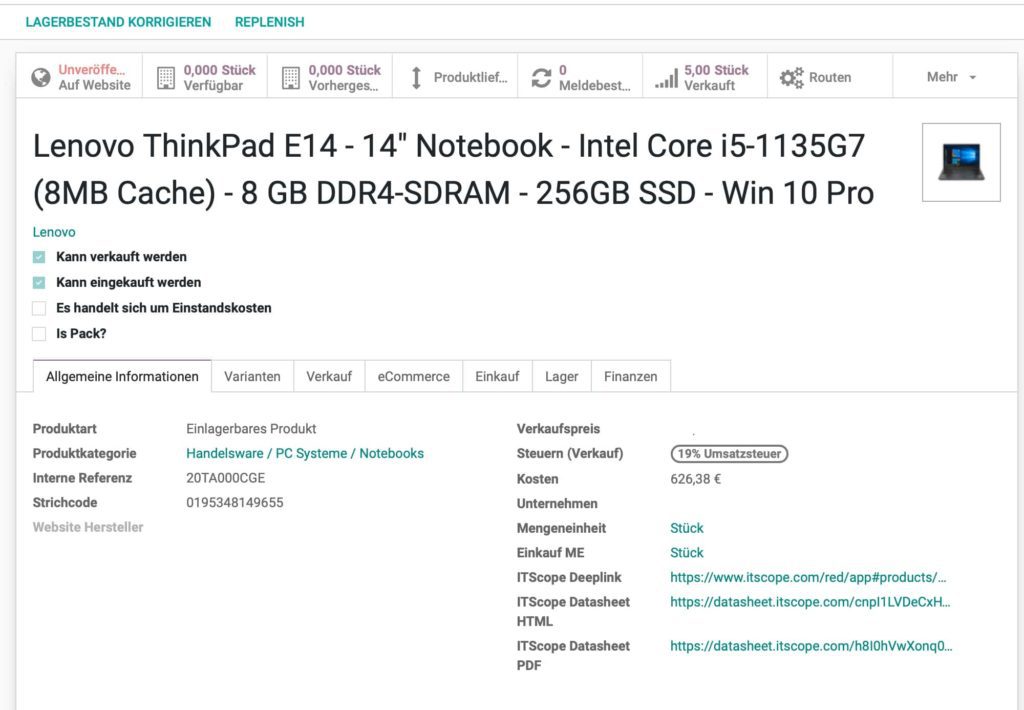Open the ITScope Datasheet HTML link

pos(810,602)
